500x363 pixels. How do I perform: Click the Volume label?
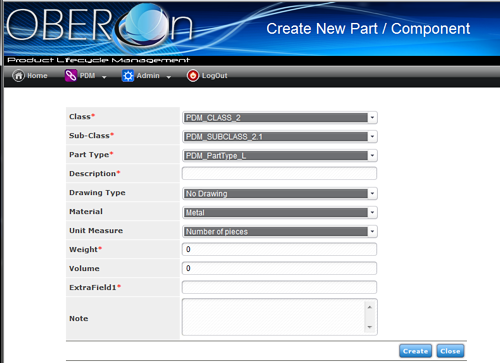84,269
